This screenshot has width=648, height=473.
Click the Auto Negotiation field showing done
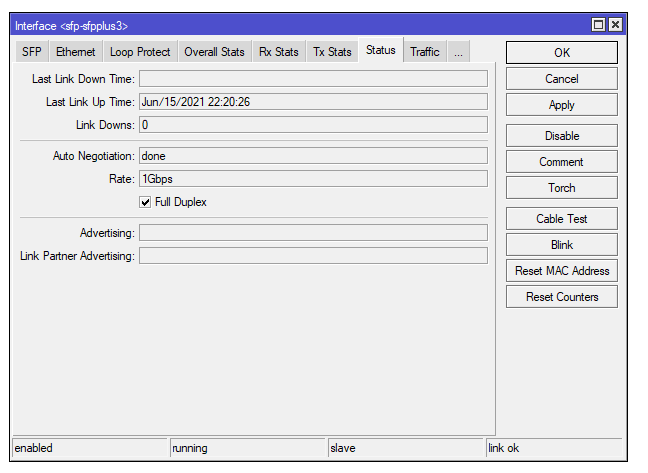pyautogui.click(x=313, y=156)
